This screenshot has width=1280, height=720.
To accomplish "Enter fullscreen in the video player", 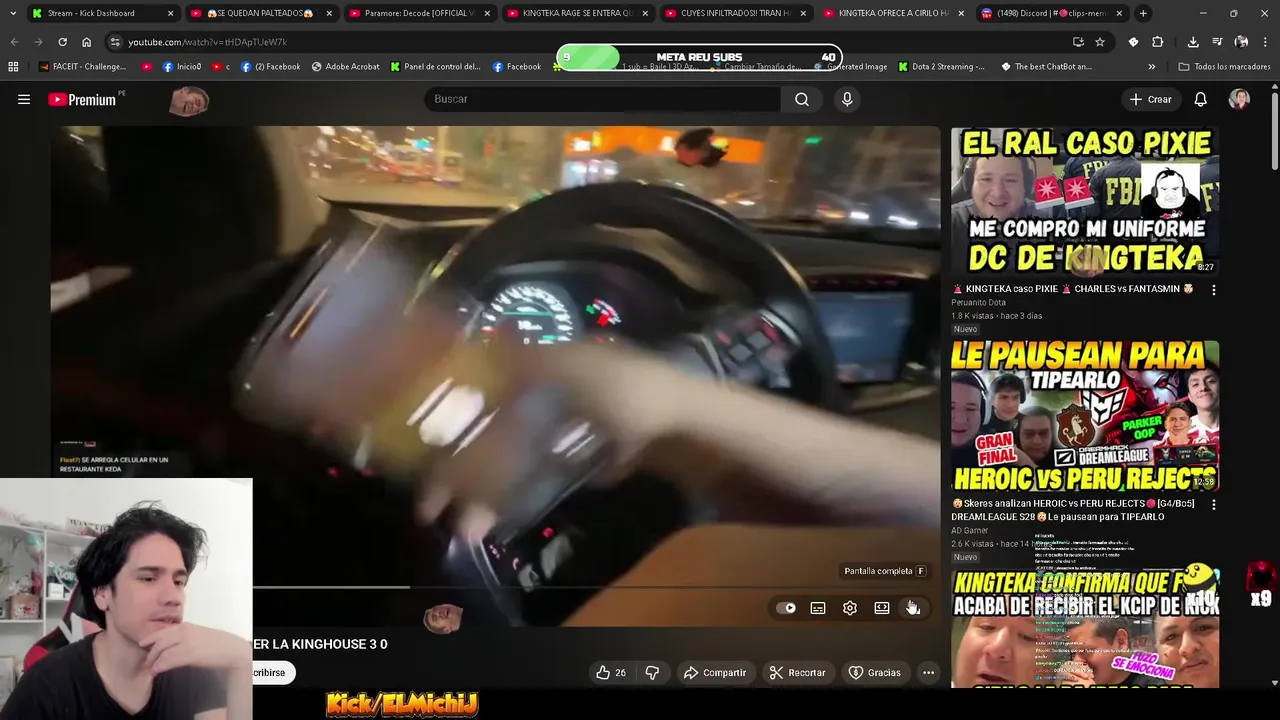I will [x=913, y=608].
